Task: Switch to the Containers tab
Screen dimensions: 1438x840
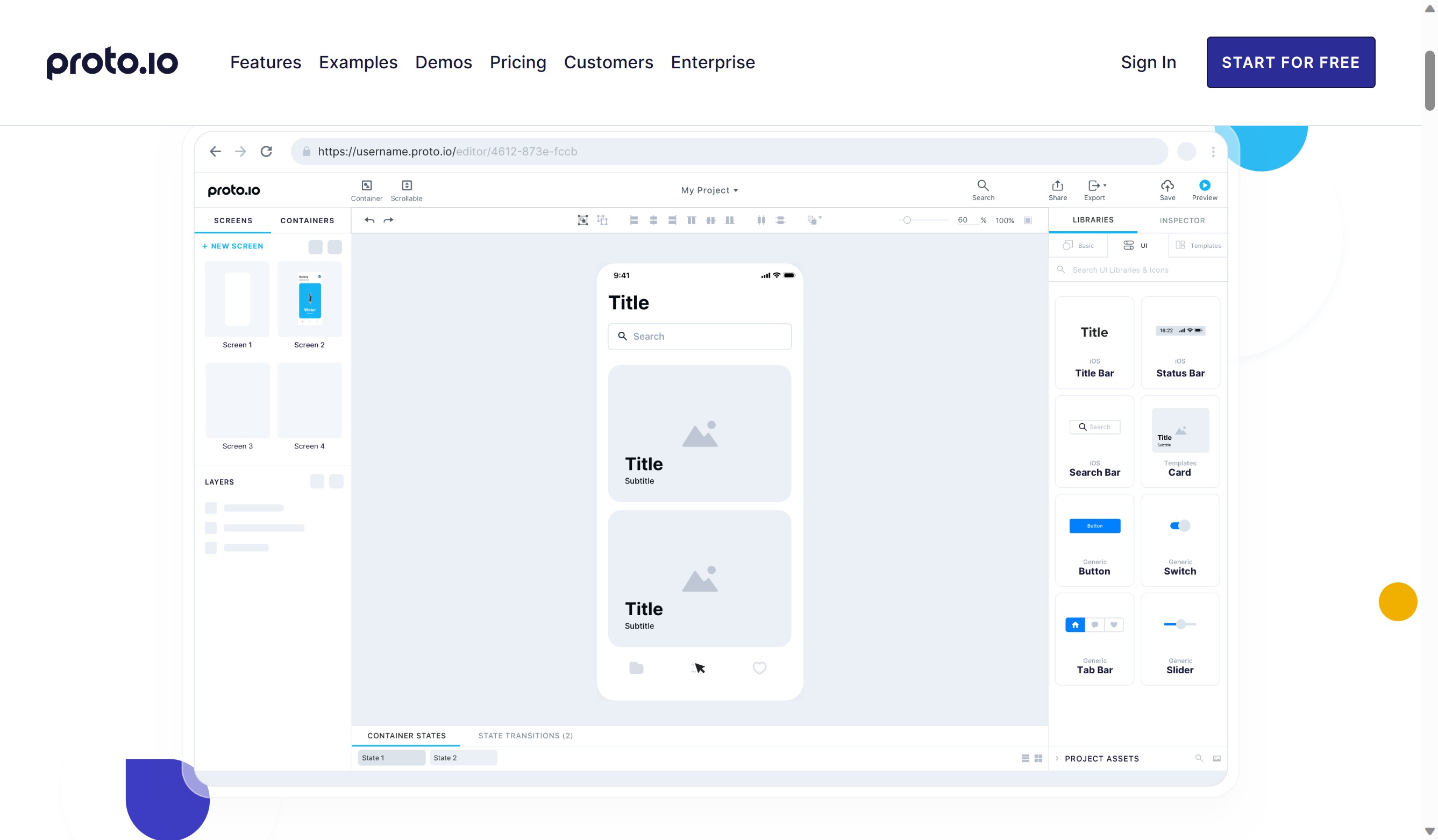Action: click(x=307, y=220)
